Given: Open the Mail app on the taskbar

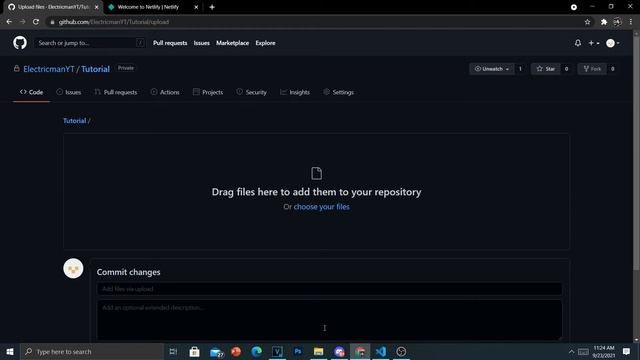Looking at the screenshot, I should coord(216,351).
